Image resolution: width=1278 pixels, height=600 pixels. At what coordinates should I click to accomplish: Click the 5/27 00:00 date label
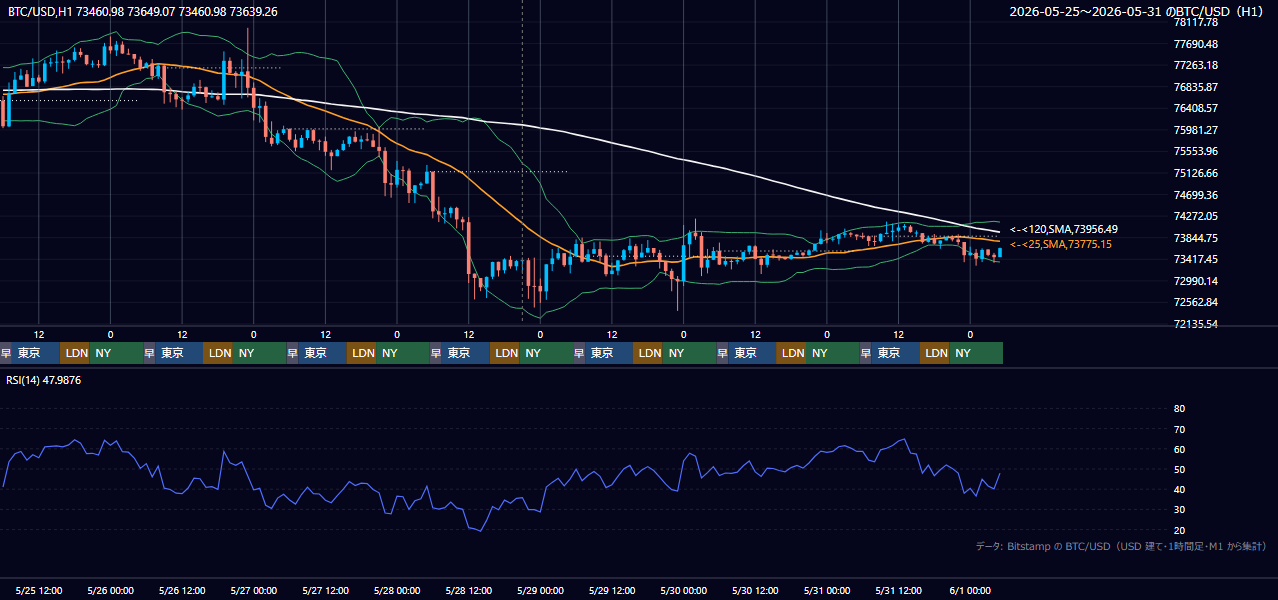(x=254, y=590)
